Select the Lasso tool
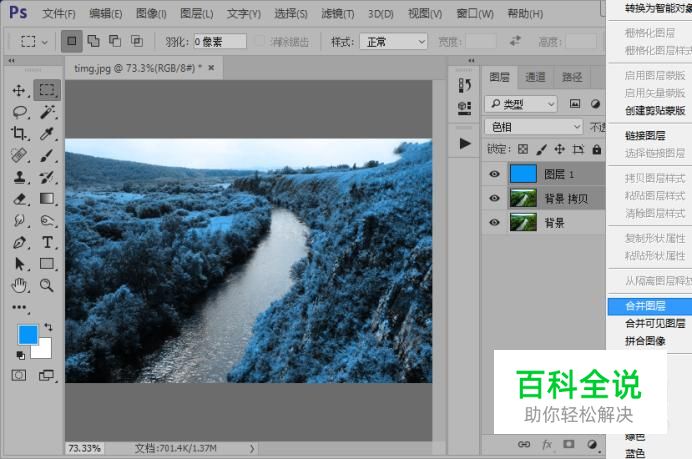 [x=20, y=113]
